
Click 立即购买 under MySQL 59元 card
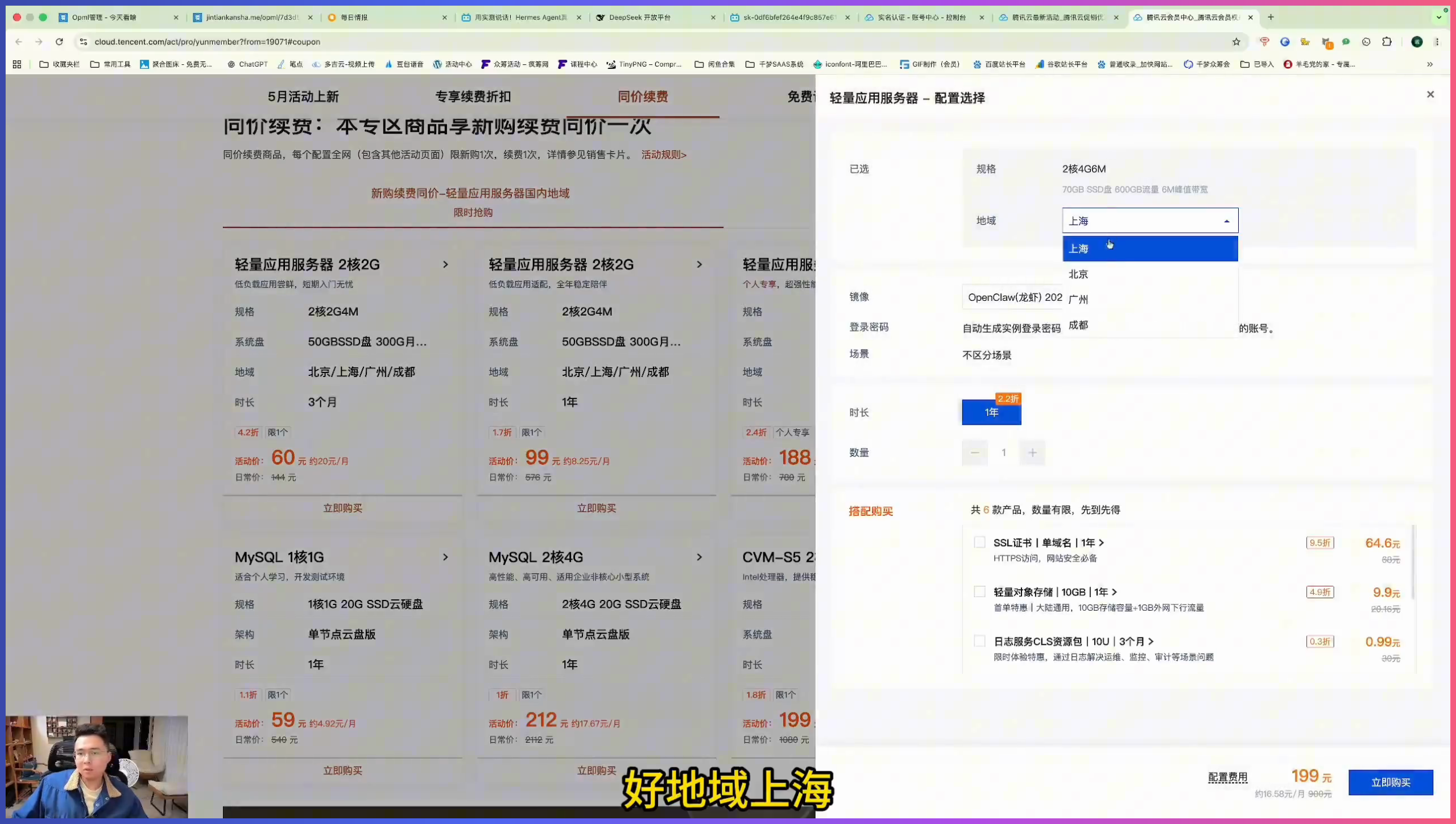[x=342, y=771]
